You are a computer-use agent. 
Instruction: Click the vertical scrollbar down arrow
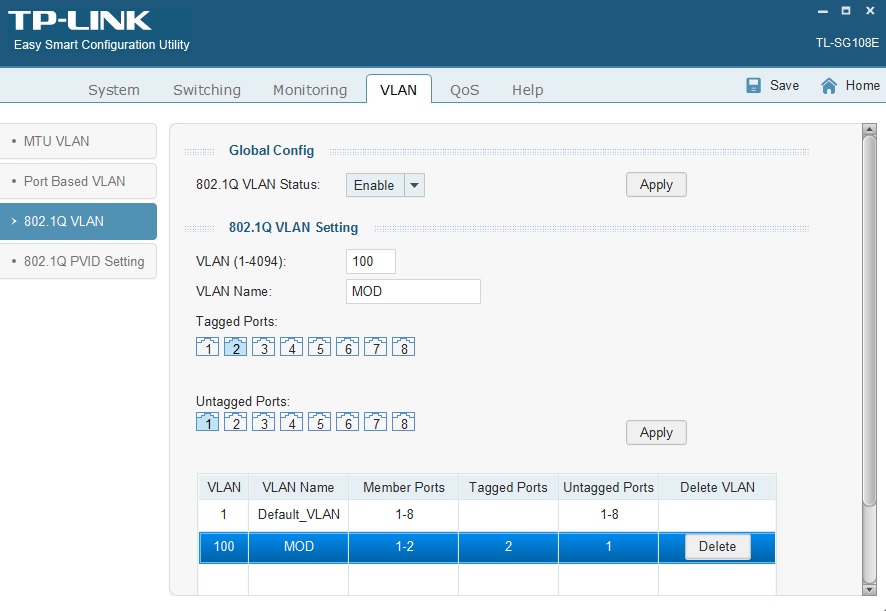coord(869,589)
